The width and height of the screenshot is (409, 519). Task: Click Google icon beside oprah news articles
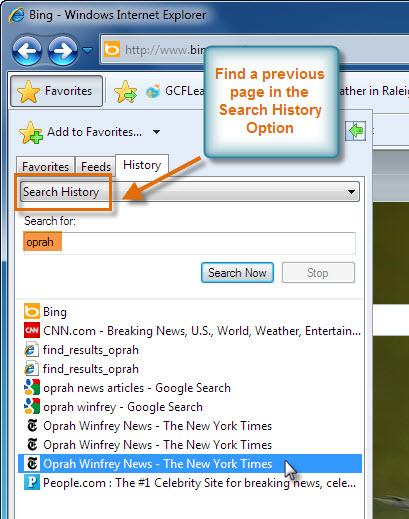click(32, 387)
